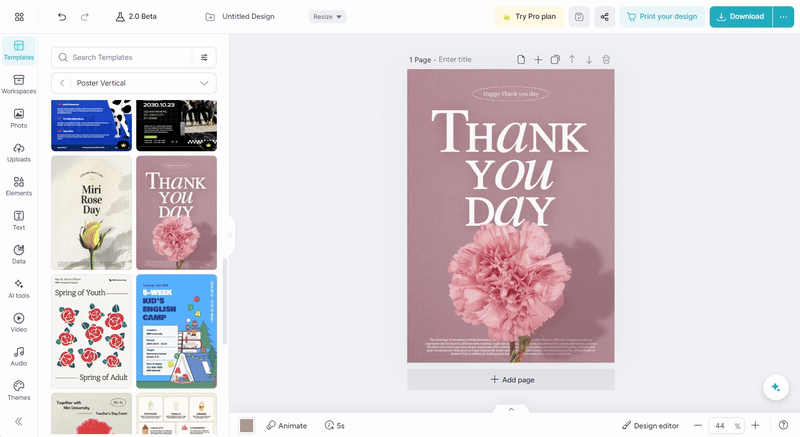
Task: Open the help question mark icon
Action: click(x=784, y=425)
